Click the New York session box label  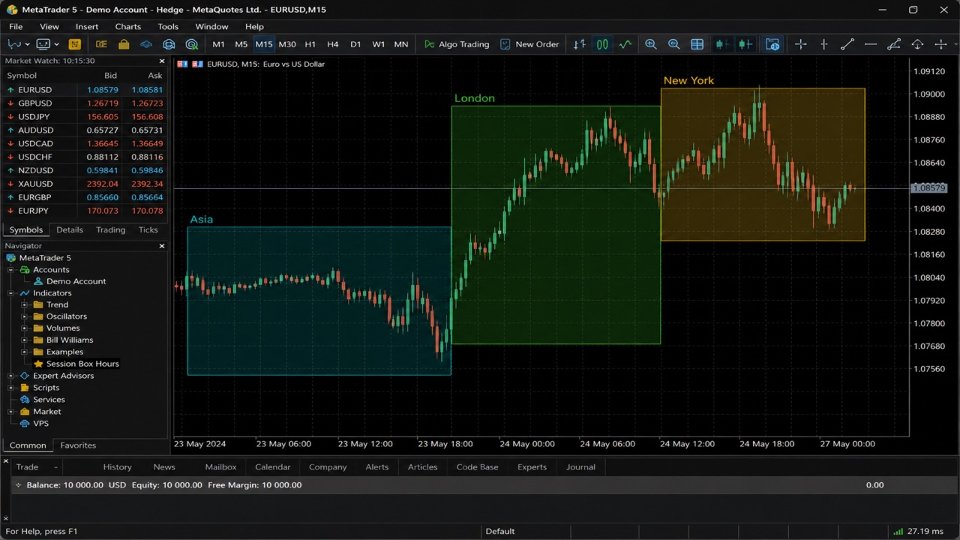[688, 80]
